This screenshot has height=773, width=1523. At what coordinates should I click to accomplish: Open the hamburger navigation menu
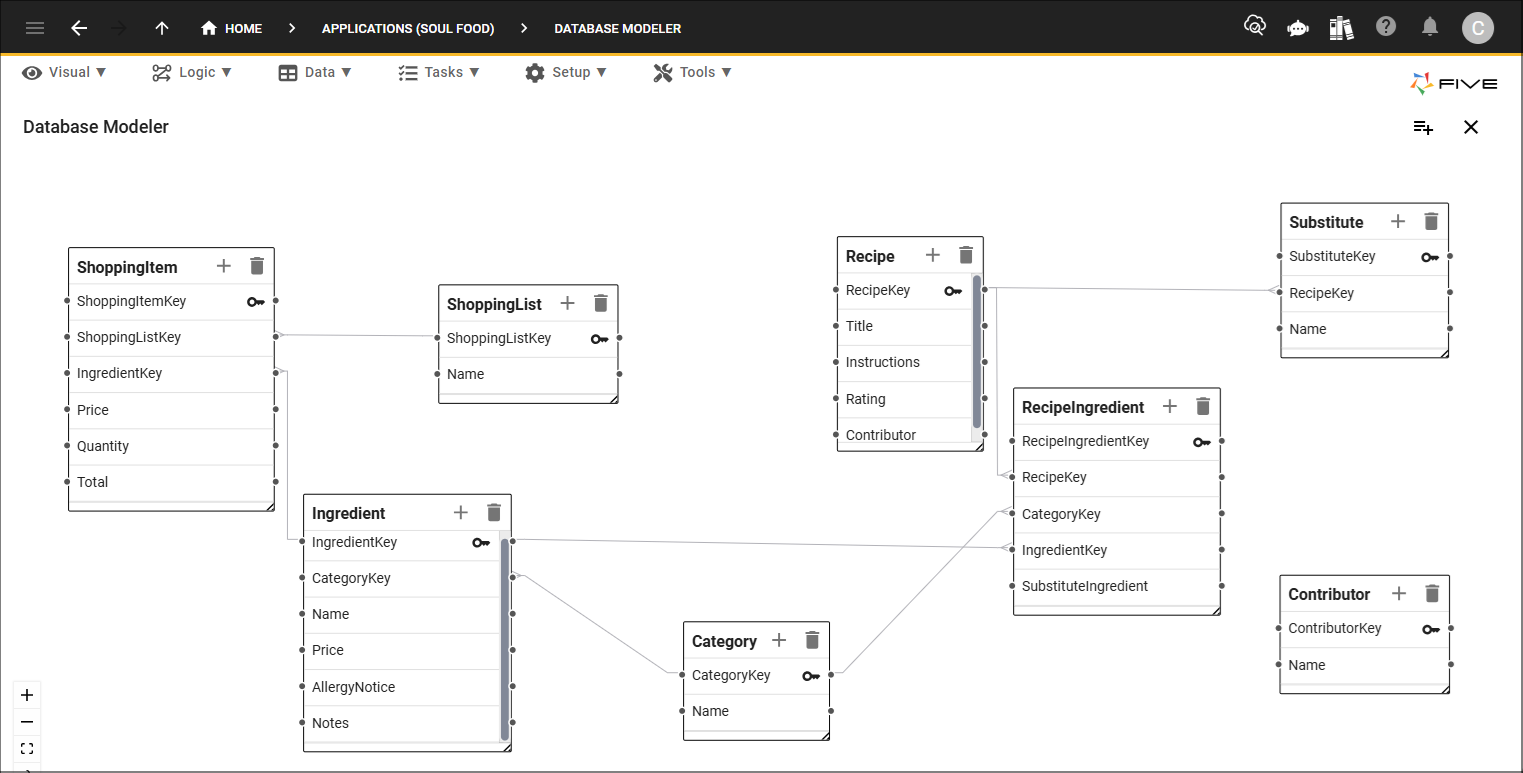pyautogui.click(x=35, y=28)
